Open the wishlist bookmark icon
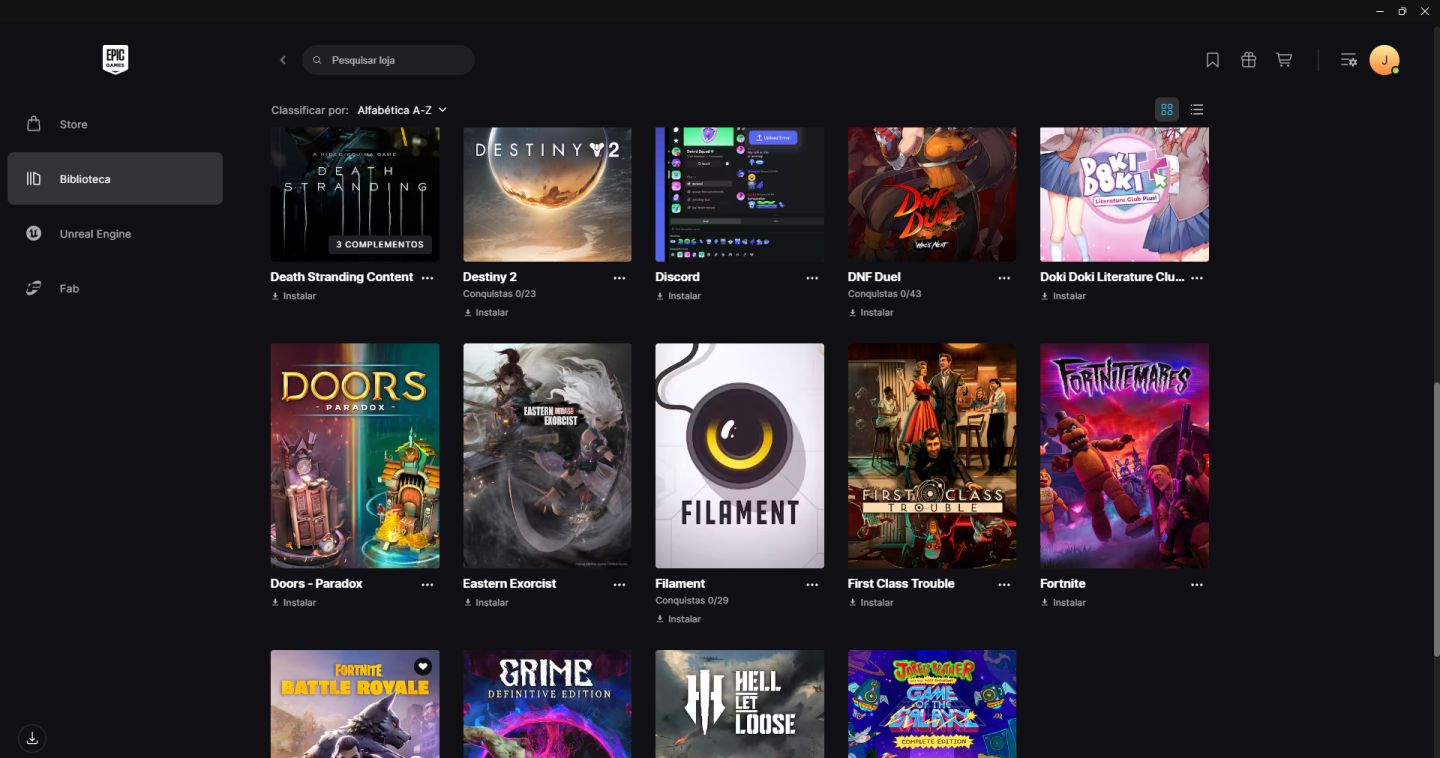This screenshot has height=758, width=1440. click(1213, 60)
